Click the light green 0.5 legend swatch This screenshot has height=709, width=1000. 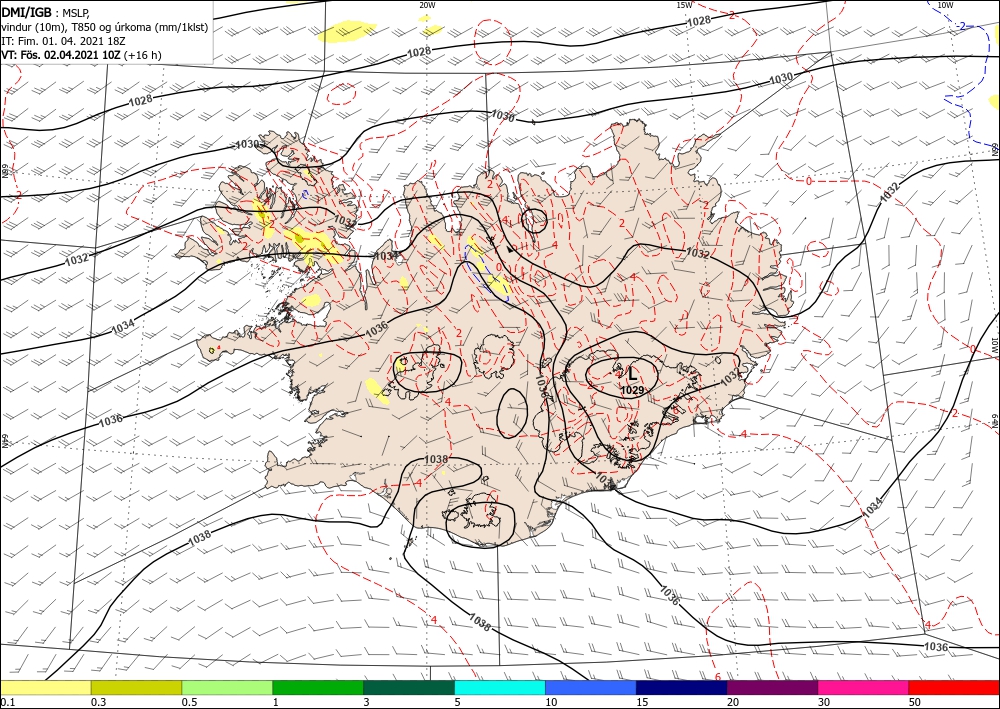click(227, 687)
